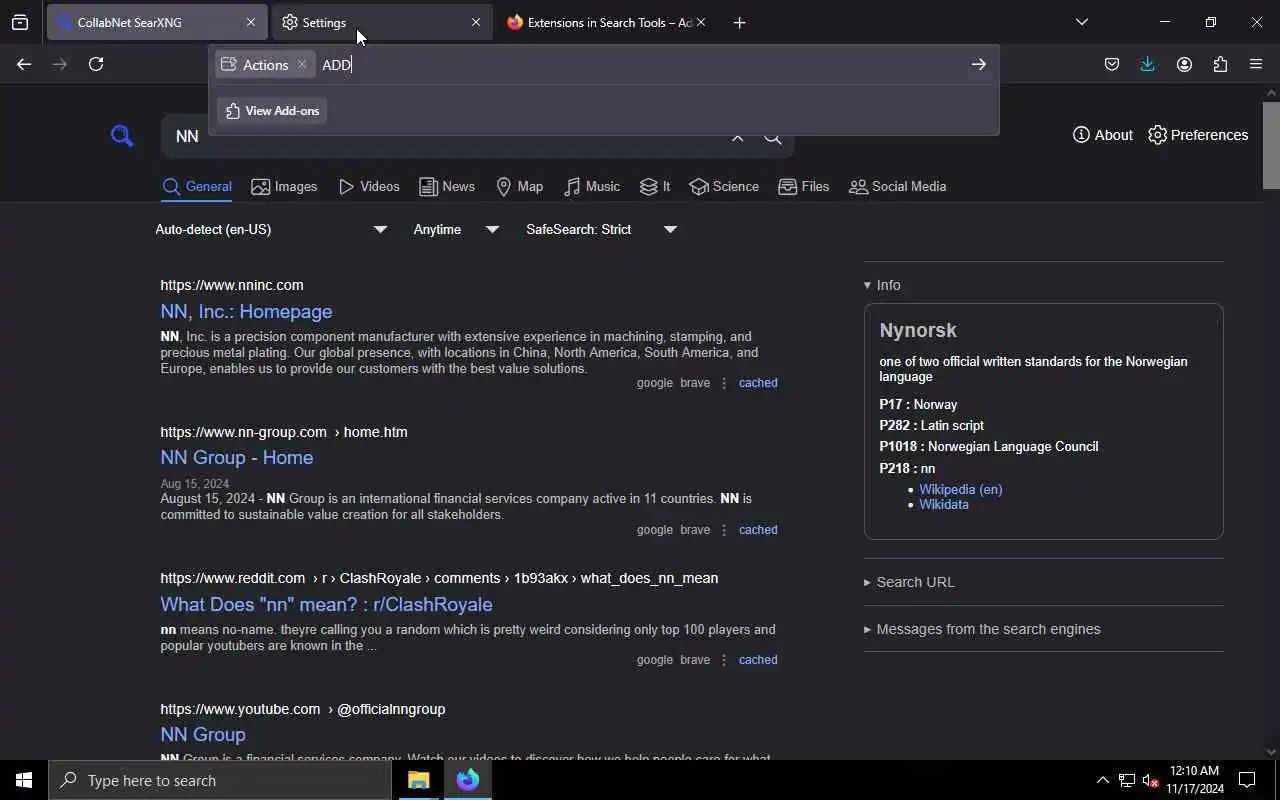This screenshot has height=800, width=1280.
Task: Click the SearXNG search query field
Action: [x=445, y=137]
